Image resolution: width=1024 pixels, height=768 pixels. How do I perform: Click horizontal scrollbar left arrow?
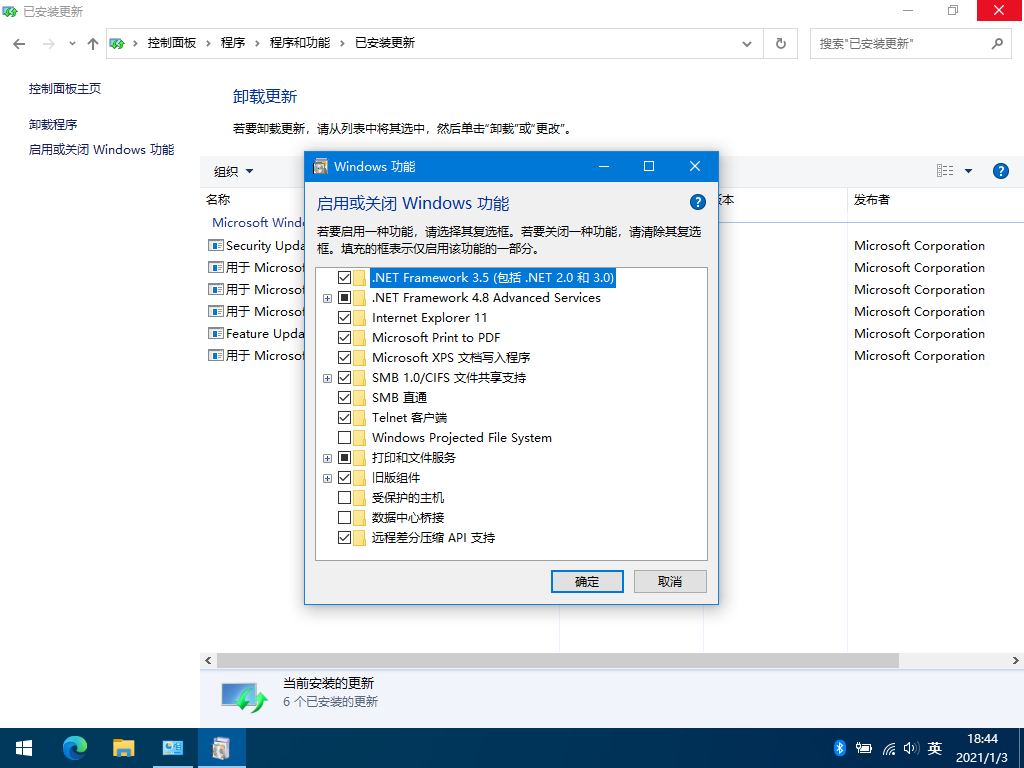(208, 660)
